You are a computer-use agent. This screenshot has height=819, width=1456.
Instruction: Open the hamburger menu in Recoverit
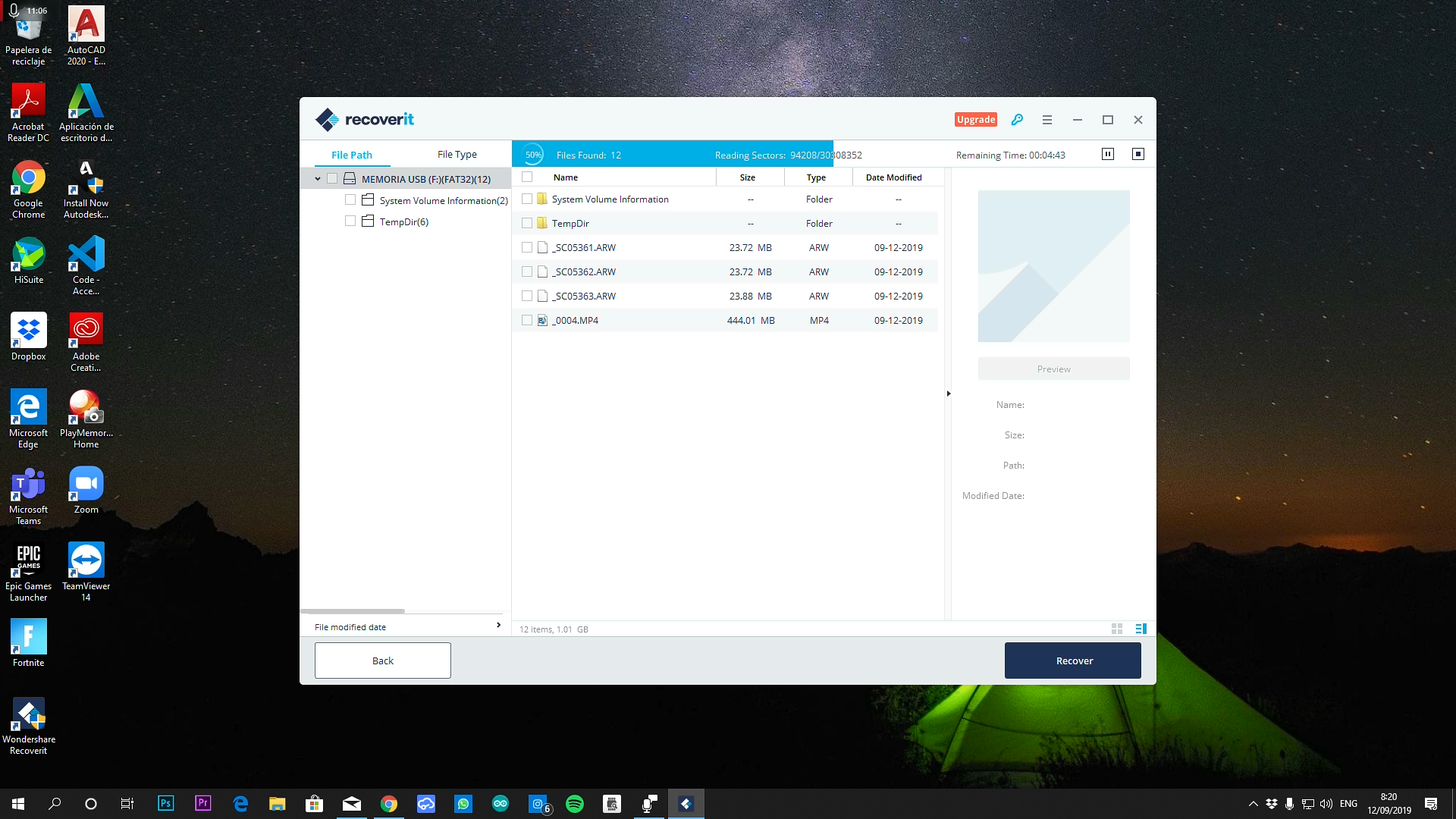click(1047, 120)
